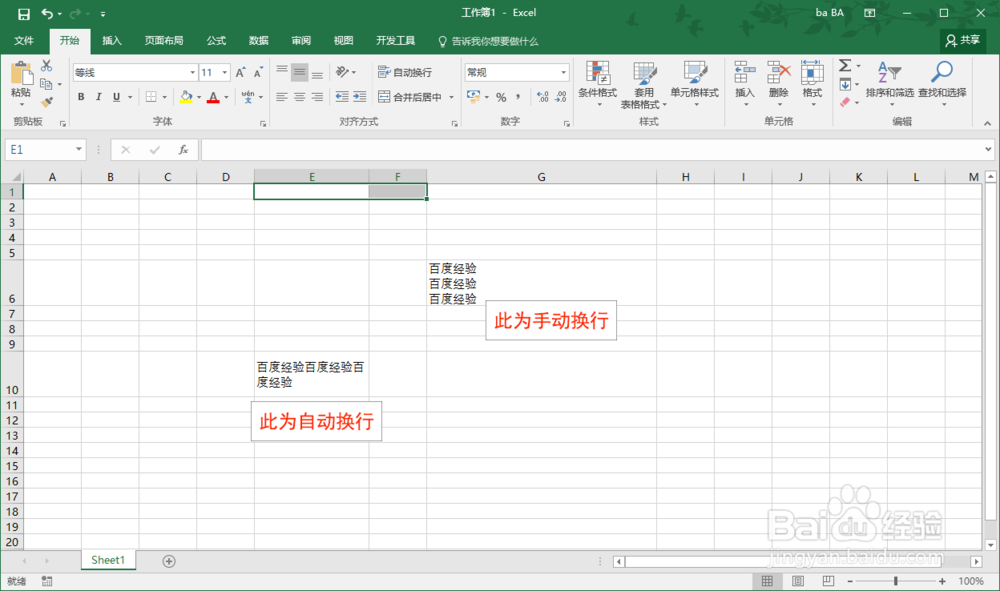This screenshot has height=591, width=1000.
Task: Click the AutoSum (Σ) icon
Action: 843,65
